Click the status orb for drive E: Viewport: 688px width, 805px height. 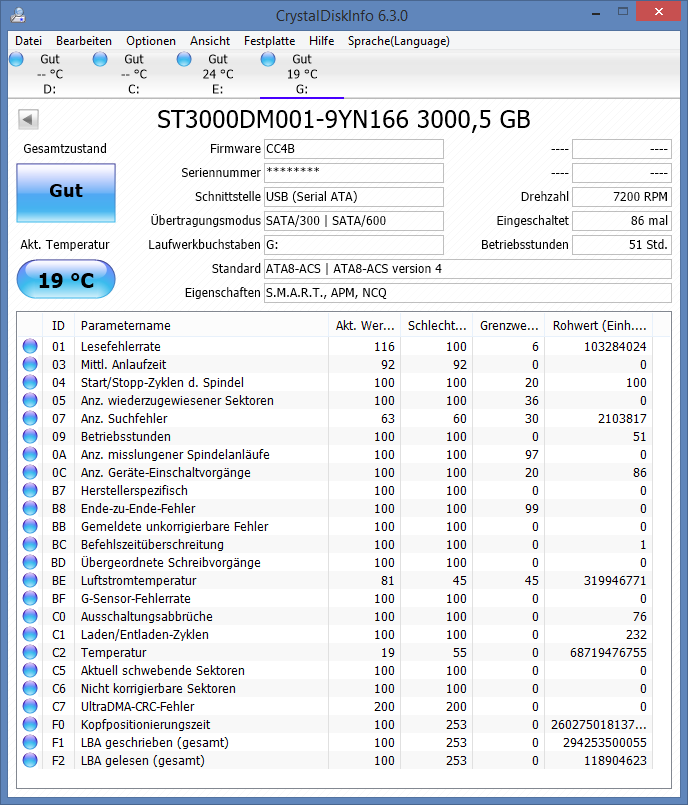(184, 60)
